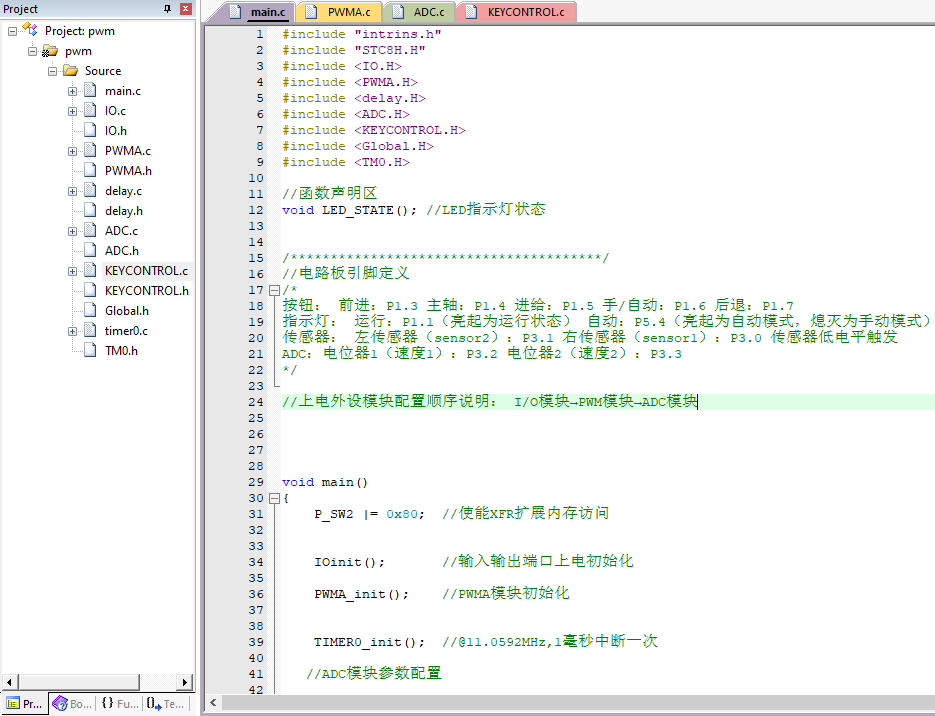Expand the delay.c file node

coord(72,191)
